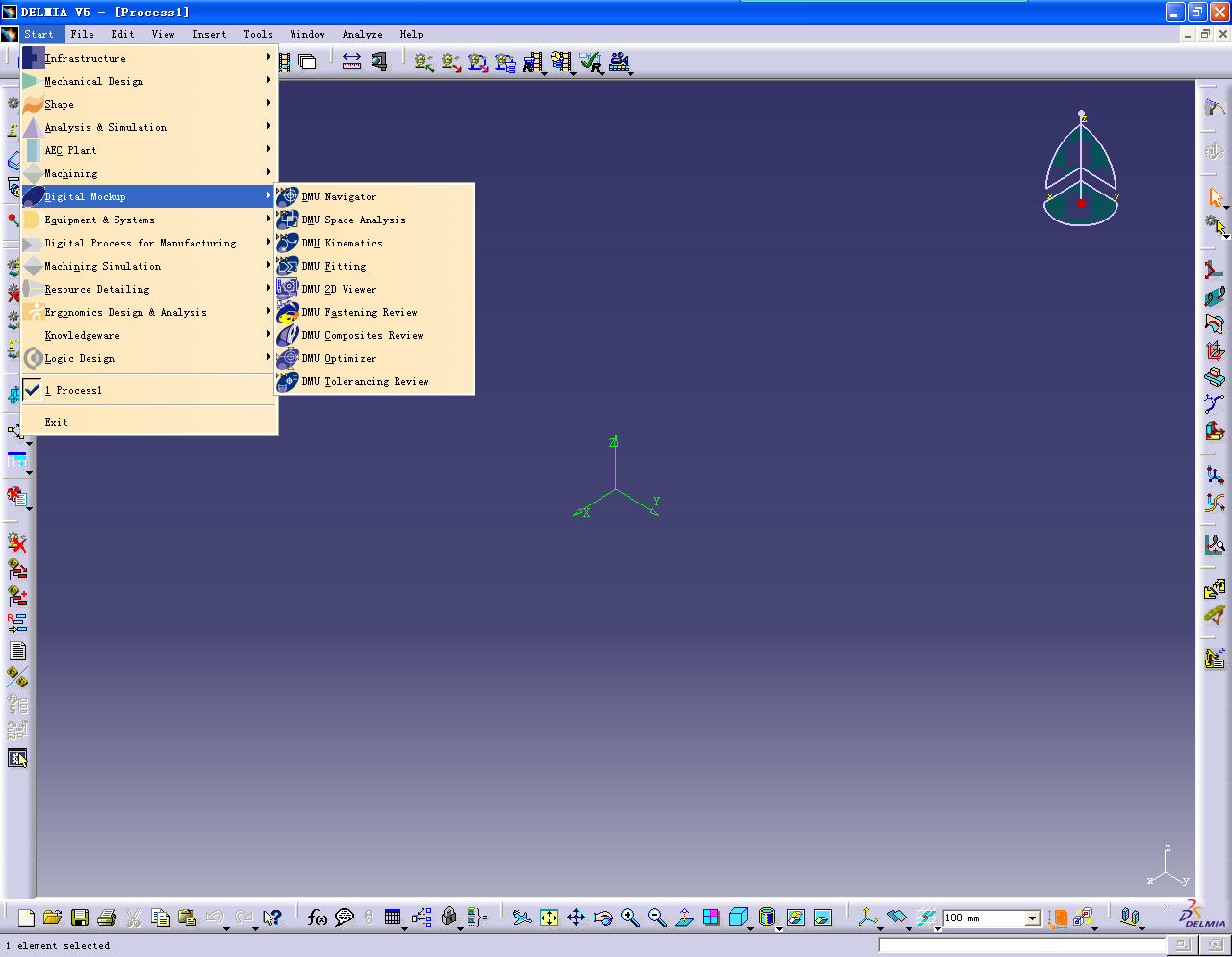This screenshot has height=957, width=1232.
Task: Click the Fly Mode airplane icon
Action: pos(522,918)
